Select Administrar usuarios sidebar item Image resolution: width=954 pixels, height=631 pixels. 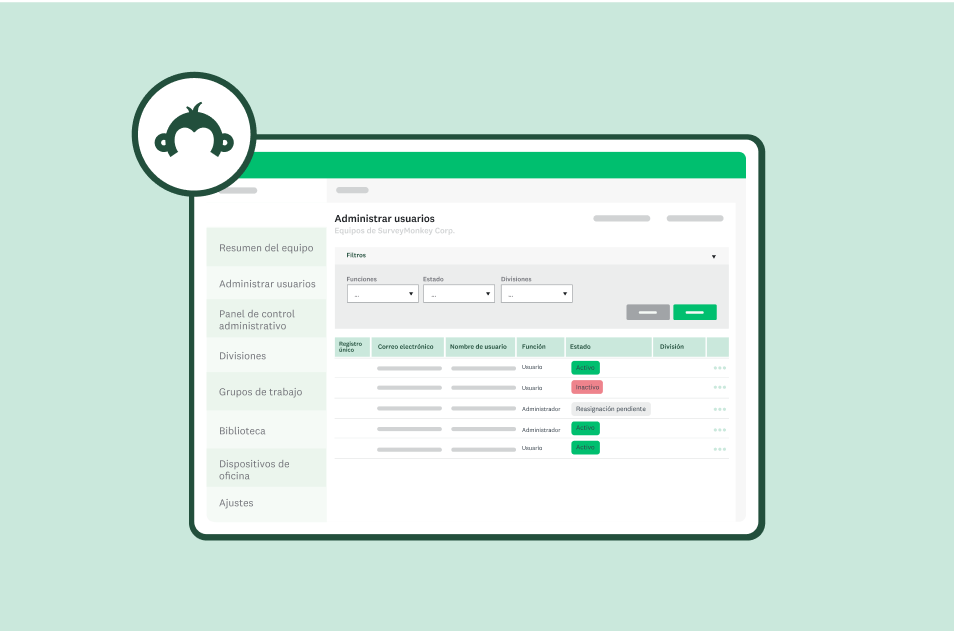(266, 284)
